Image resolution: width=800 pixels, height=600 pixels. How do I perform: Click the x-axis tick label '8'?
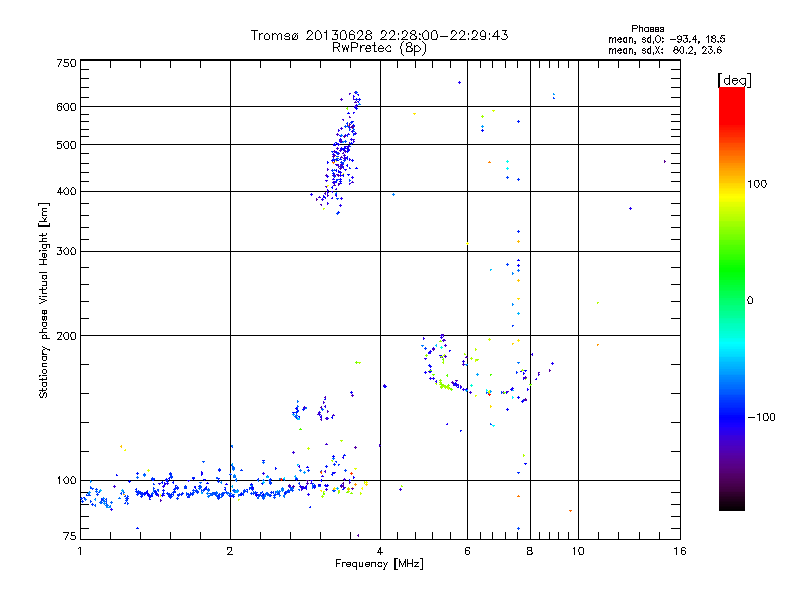point(530,551)
